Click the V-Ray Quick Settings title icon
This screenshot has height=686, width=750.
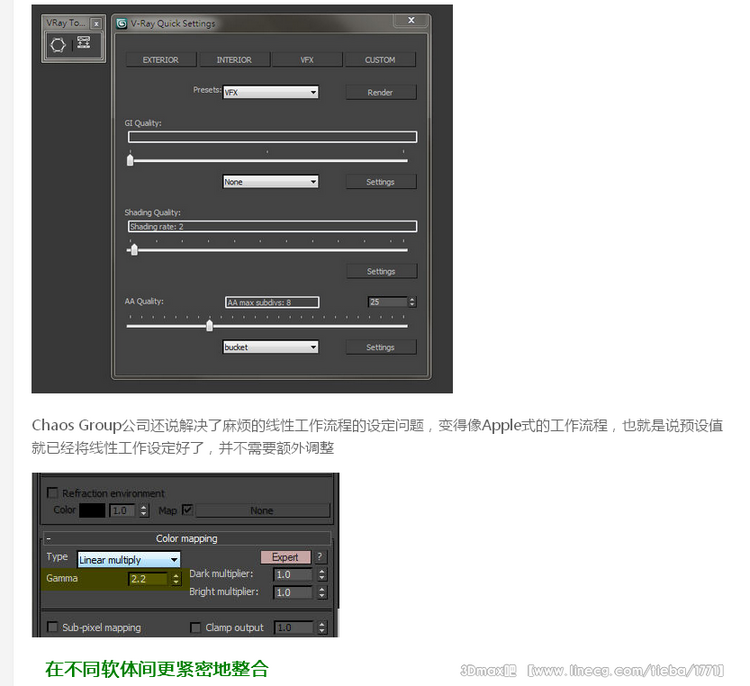tap(122, 23)
